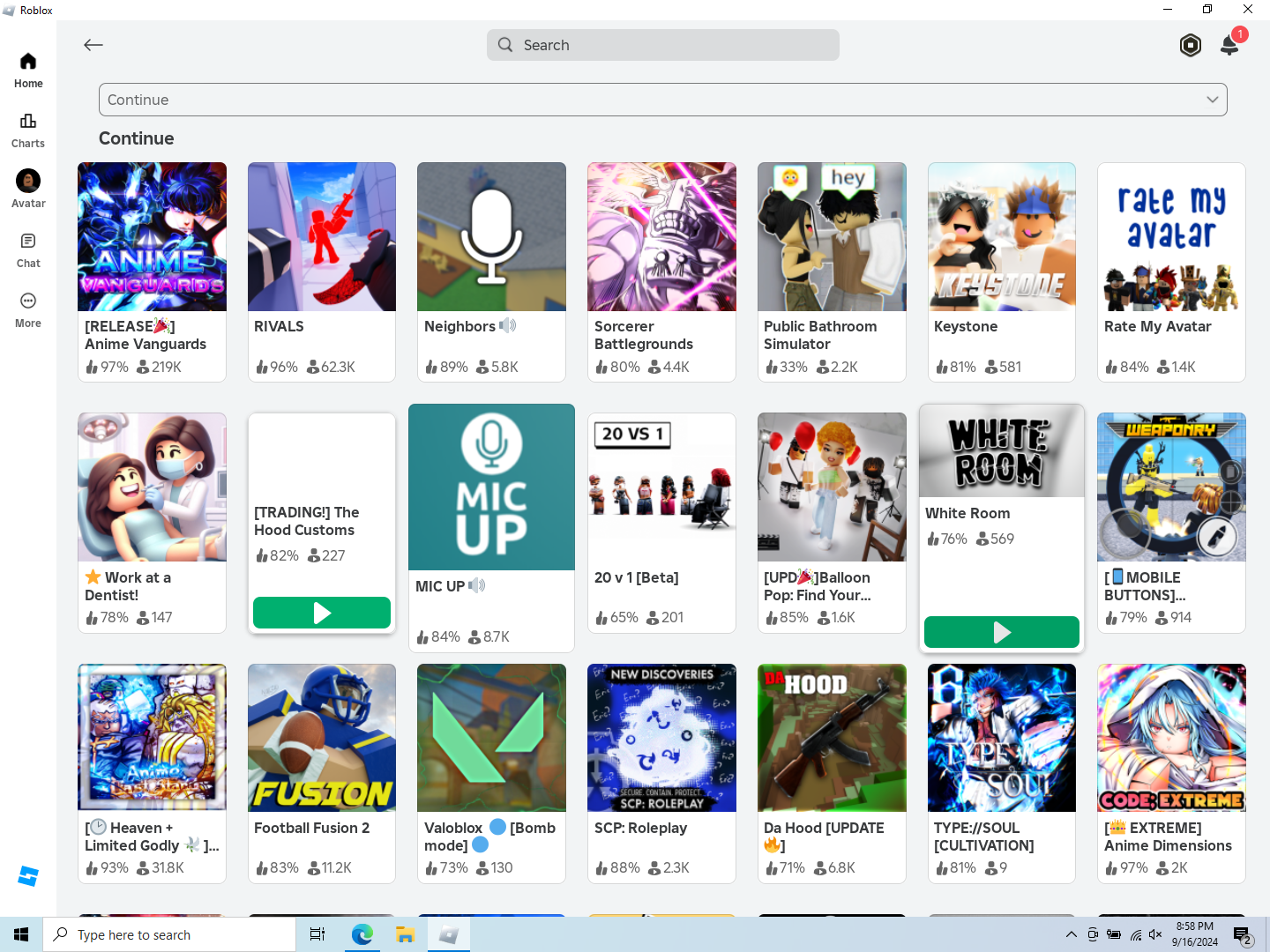
Task: Click the 62.3K player count on RIVALS
Action: (331, 367)
